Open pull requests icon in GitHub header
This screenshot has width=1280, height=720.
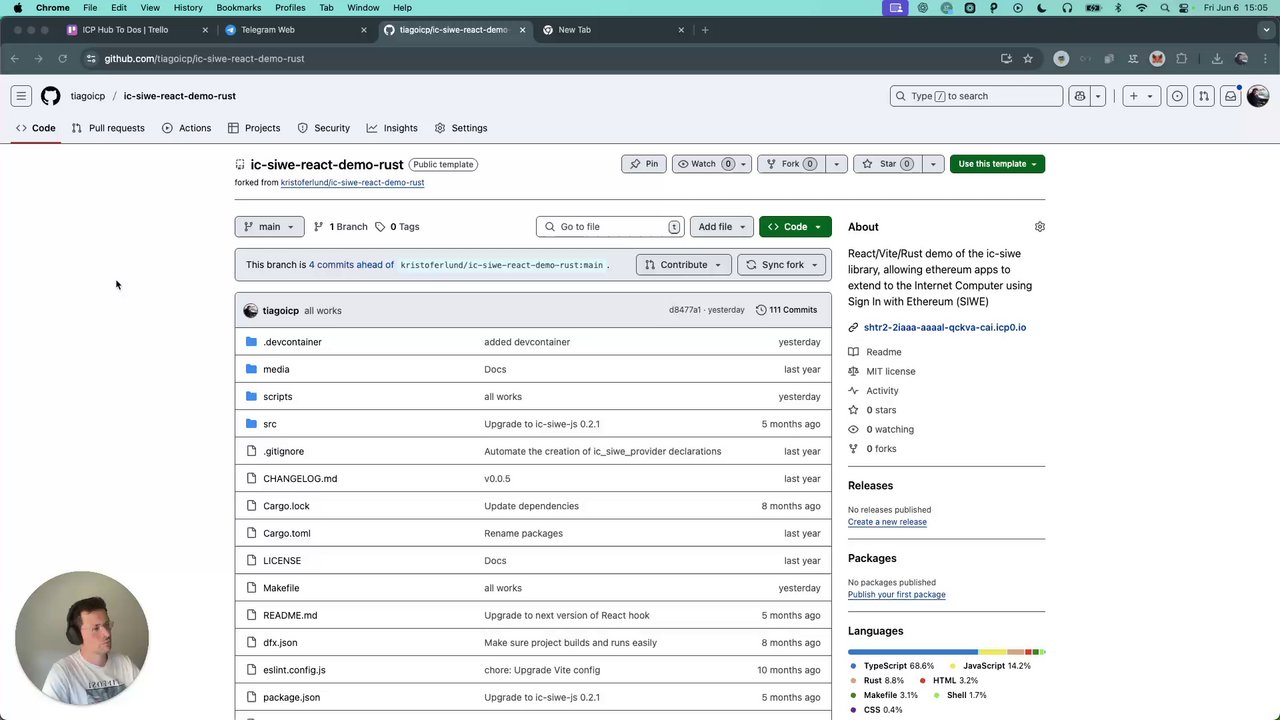[1204, 96]
